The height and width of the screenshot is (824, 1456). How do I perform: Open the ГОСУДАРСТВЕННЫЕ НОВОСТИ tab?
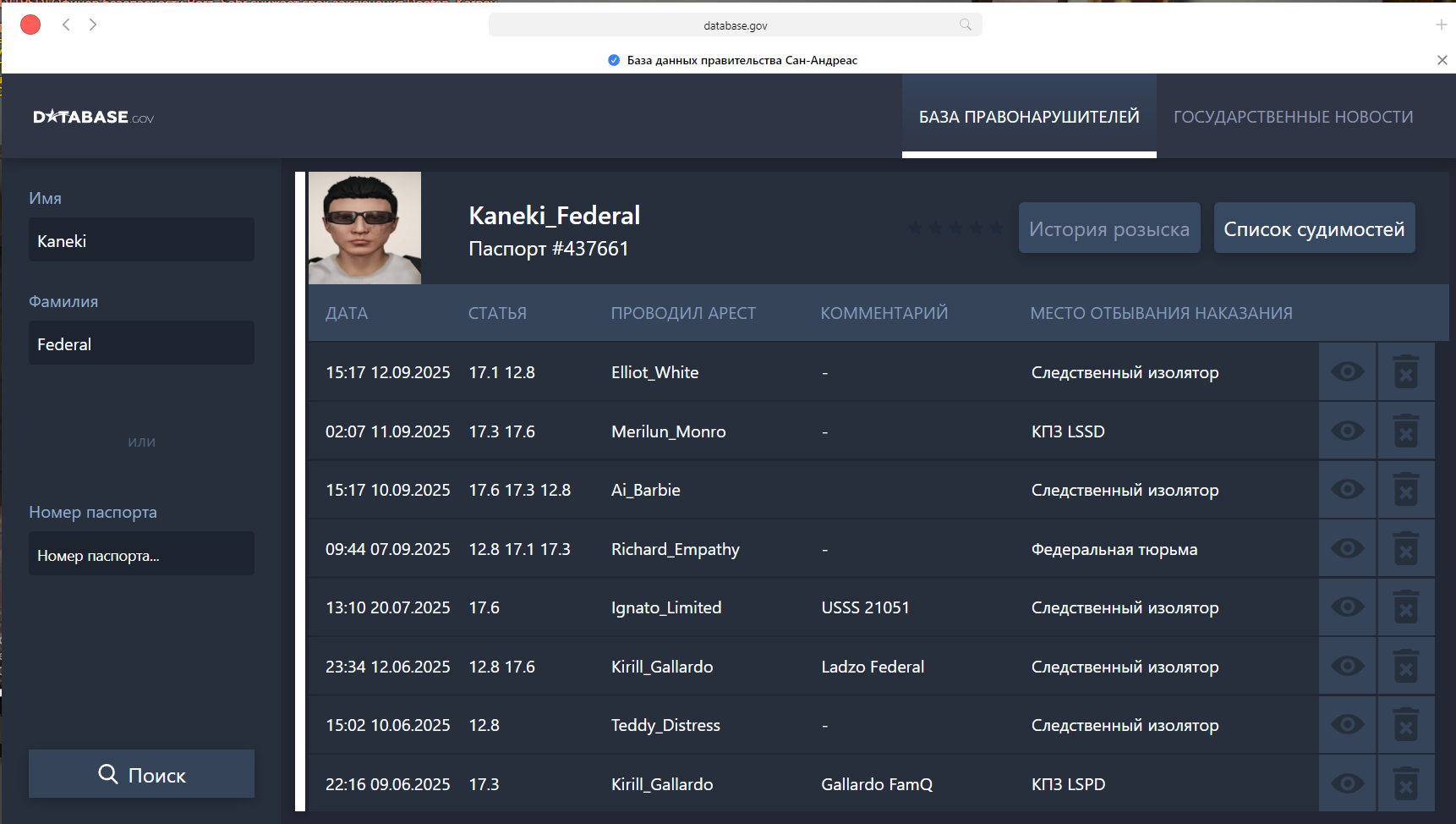pyautogui.click(x=1293, y=116)
